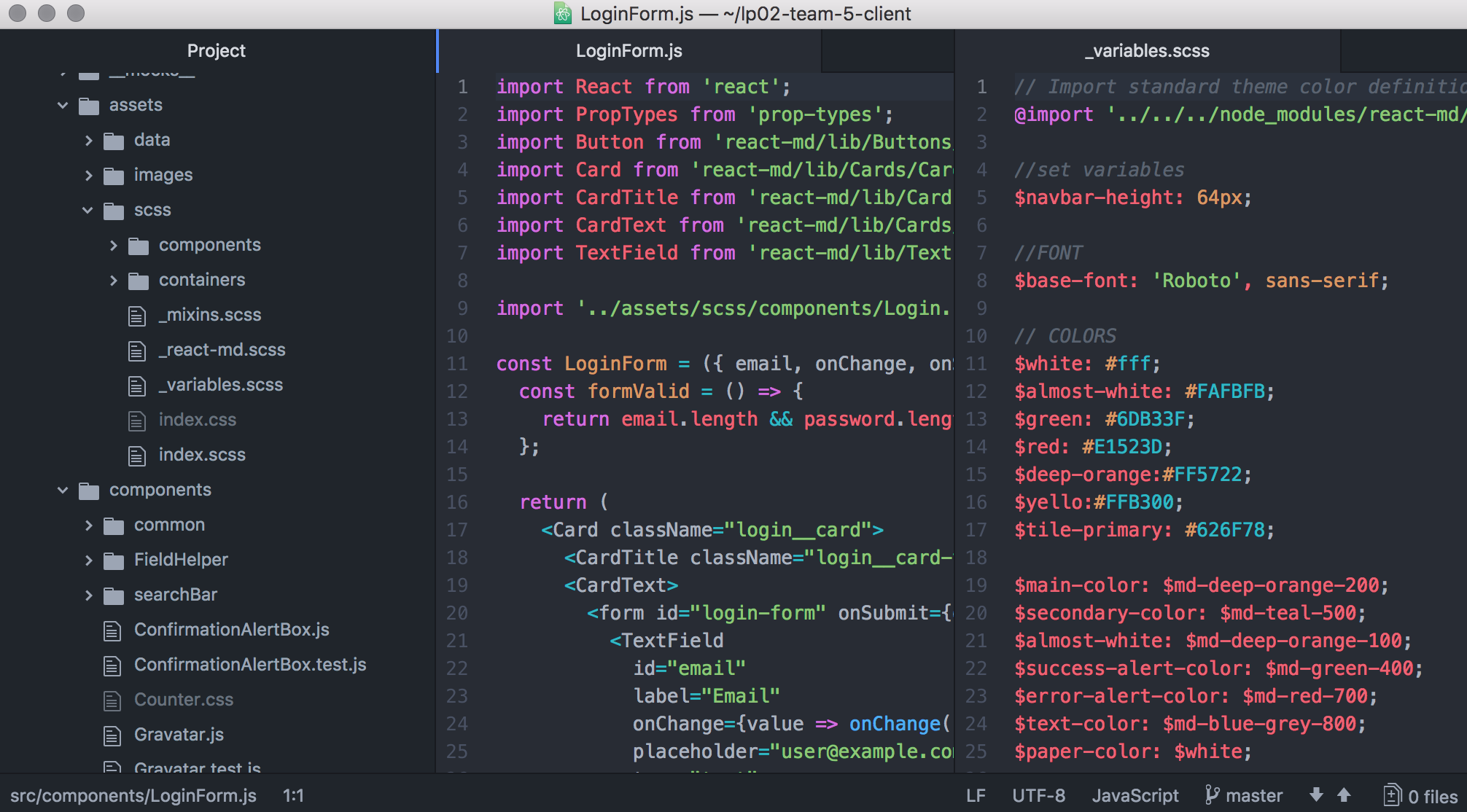Open changed files indicator showing 0 files
Image resolution: width=1467 pixels, height=812 pixels.
[x=1421, y=796]
